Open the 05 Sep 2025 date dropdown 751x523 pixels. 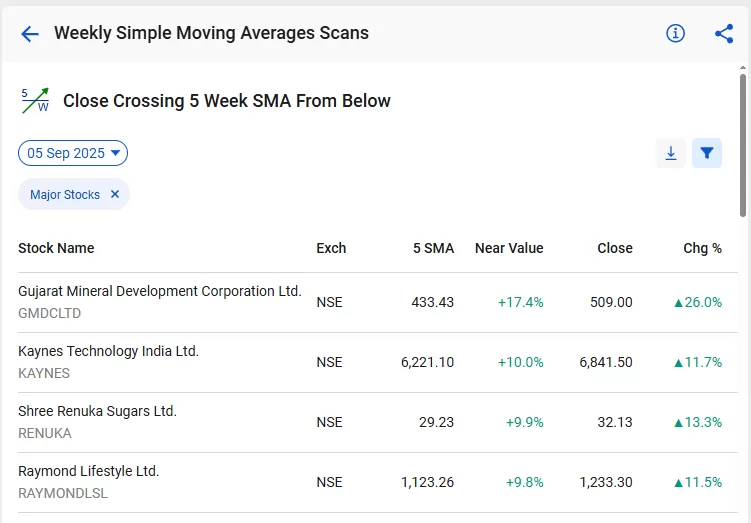coord(73,153)
